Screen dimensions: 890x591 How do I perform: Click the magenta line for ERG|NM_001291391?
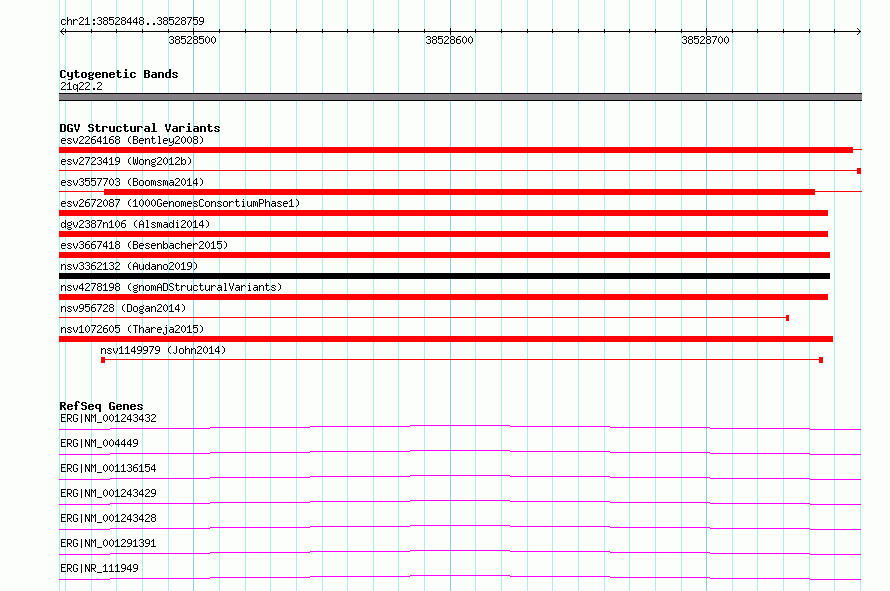coord(460,552)
